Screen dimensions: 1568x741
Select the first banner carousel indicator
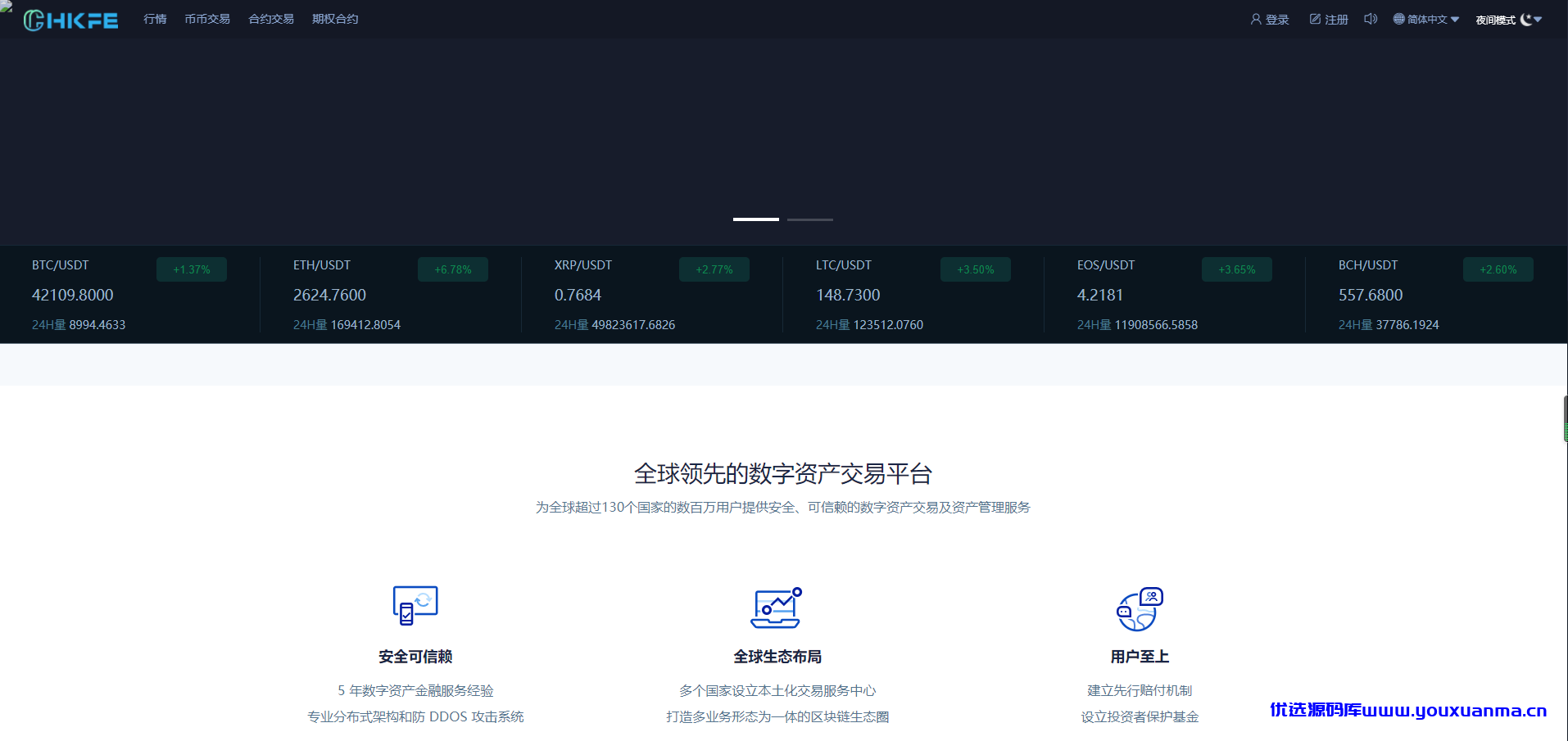(x=756, y=219)
